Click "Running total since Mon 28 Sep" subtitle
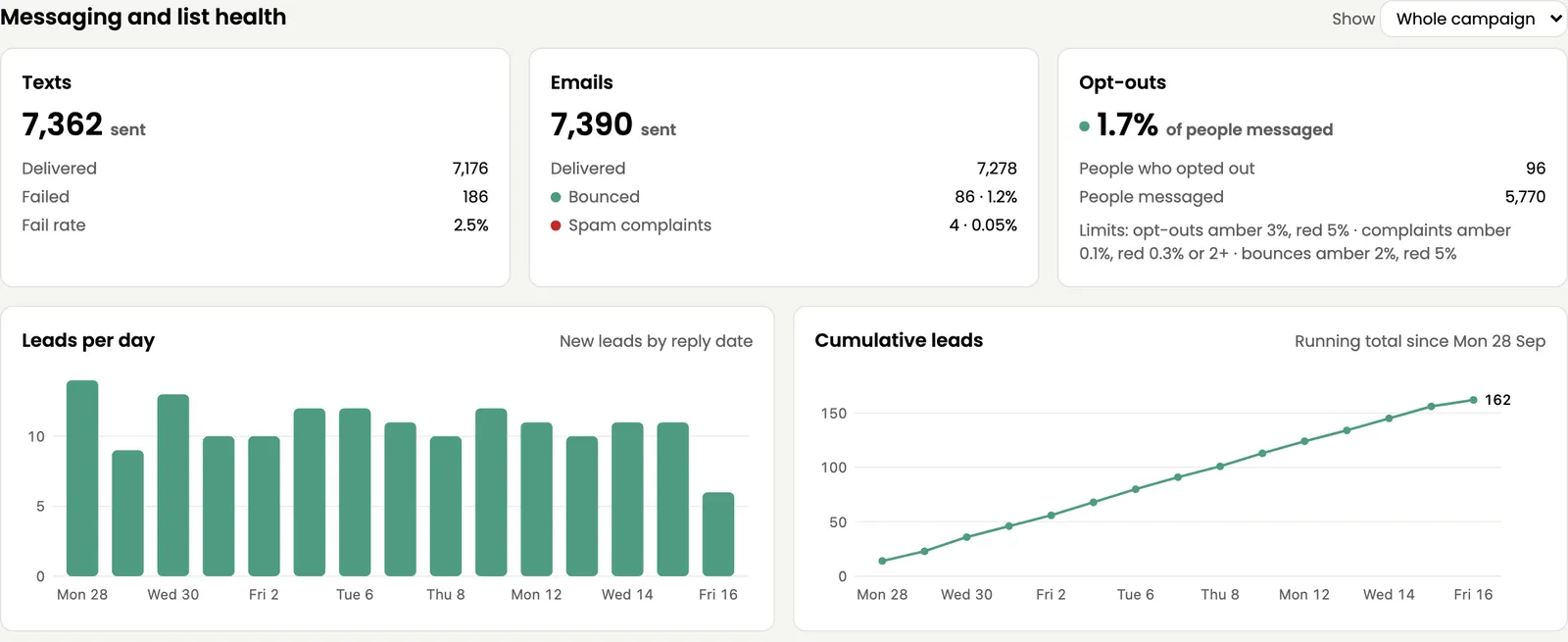The image size is (1568, 642). (x=1420, y=341)
